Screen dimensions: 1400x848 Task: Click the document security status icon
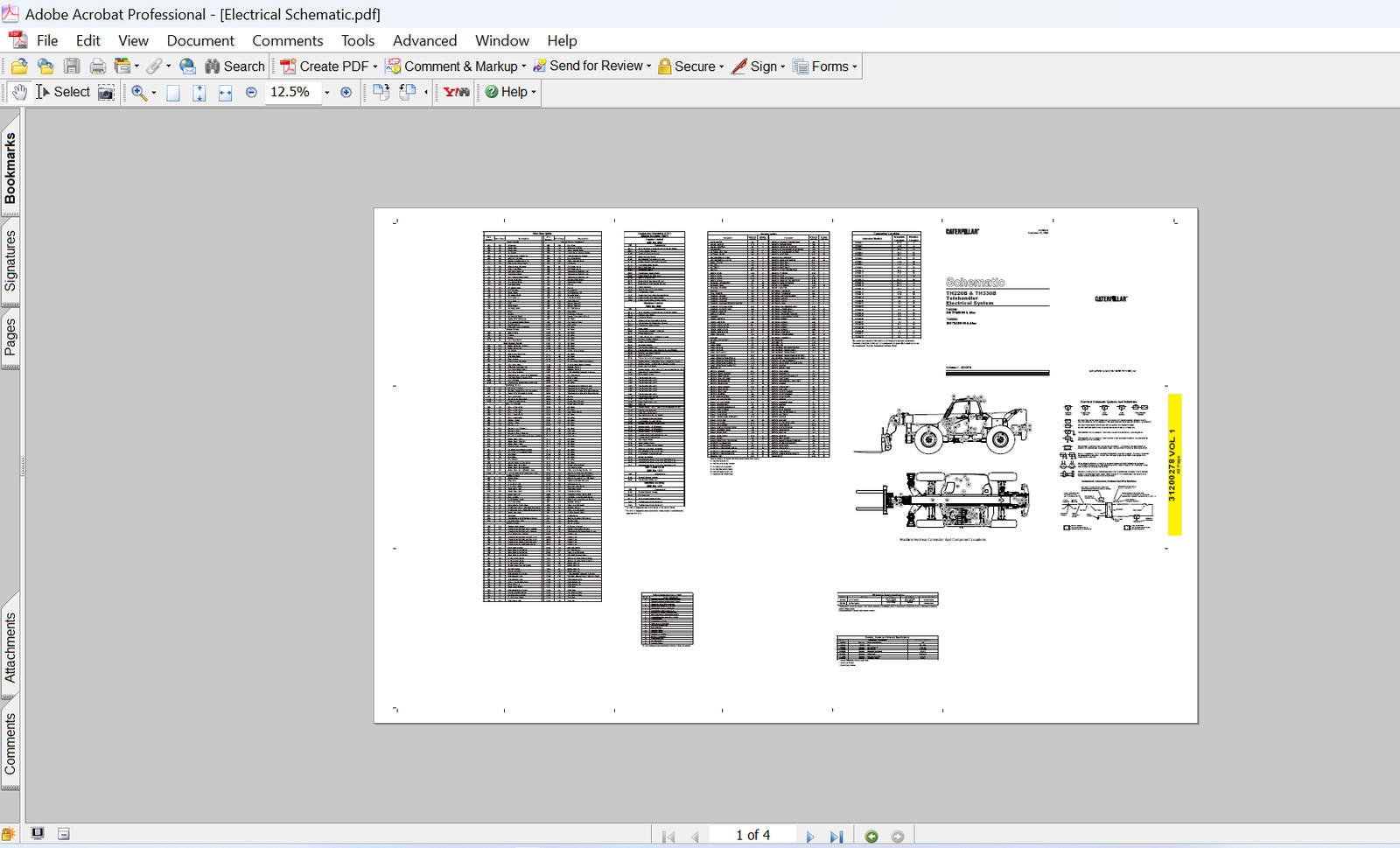[9, 834]
